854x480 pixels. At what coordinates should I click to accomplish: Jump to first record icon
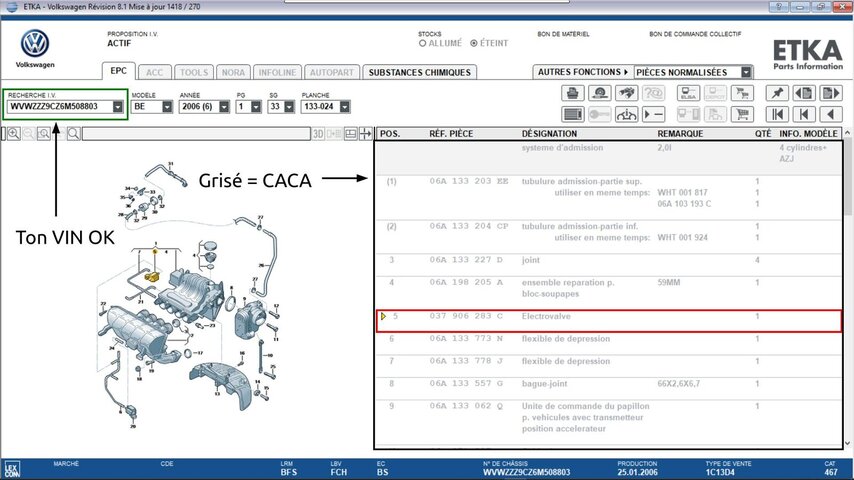pos(777,114)
